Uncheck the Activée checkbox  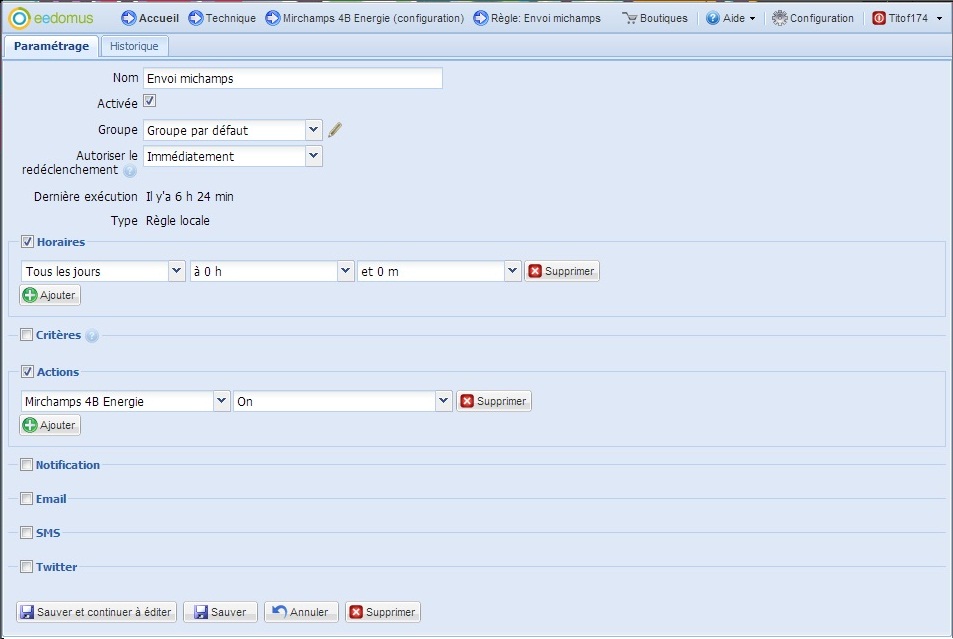tap(150, 101)
